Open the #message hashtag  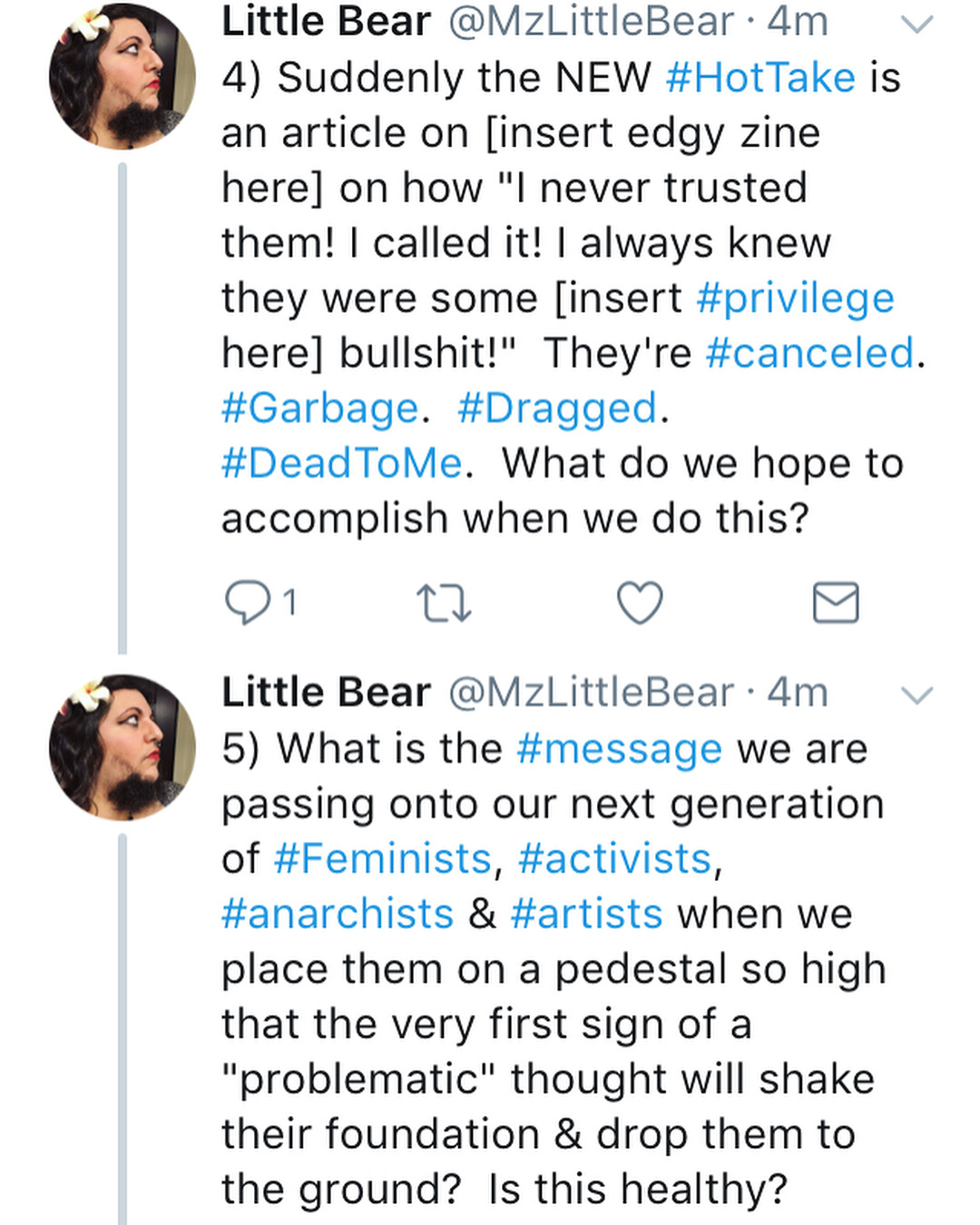pyautogui.click(x=619, y=750)
